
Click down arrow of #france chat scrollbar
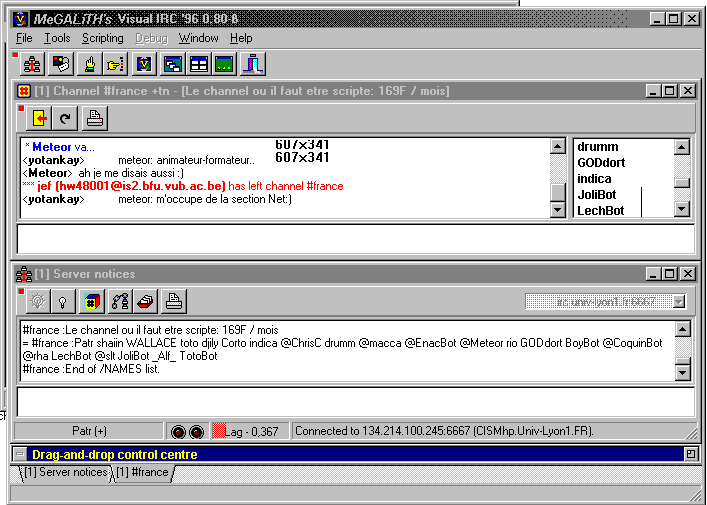pyautogui.click(x=558, y=209)
